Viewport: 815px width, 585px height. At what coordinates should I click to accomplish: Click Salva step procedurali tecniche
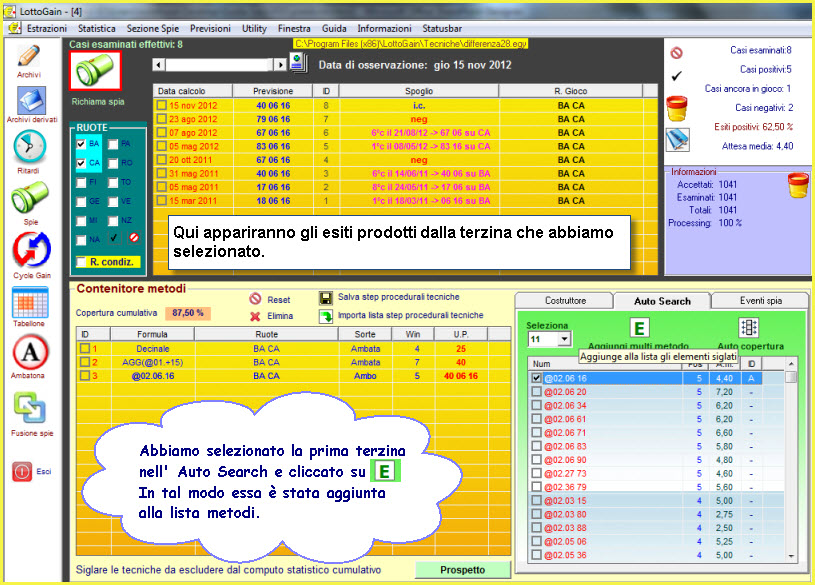click(399, 297)
